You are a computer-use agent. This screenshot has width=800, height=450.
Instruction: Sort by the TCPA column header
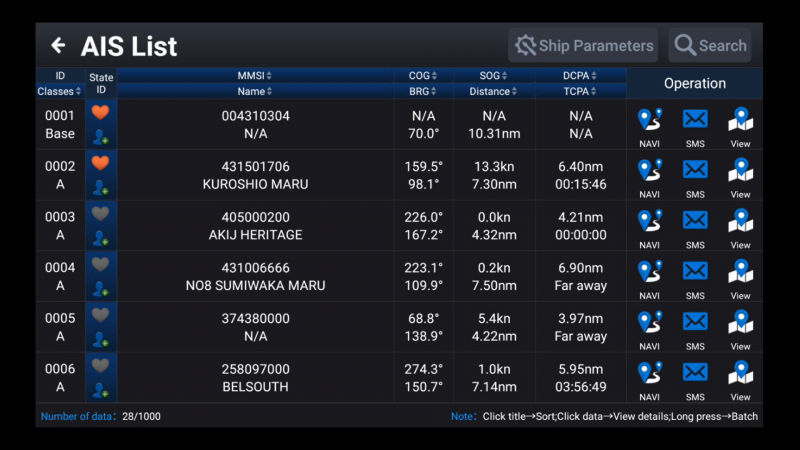tap(581, 91)
